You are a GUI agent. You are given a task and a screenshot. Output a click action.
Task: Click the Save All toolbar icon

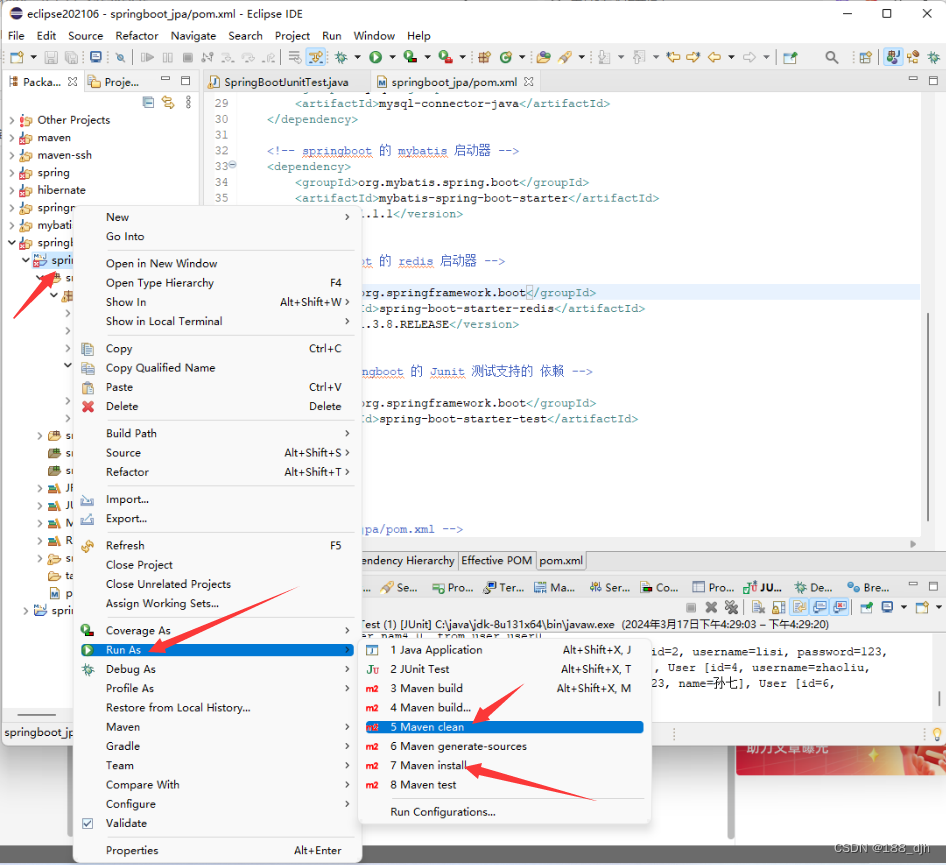point(71,57)
